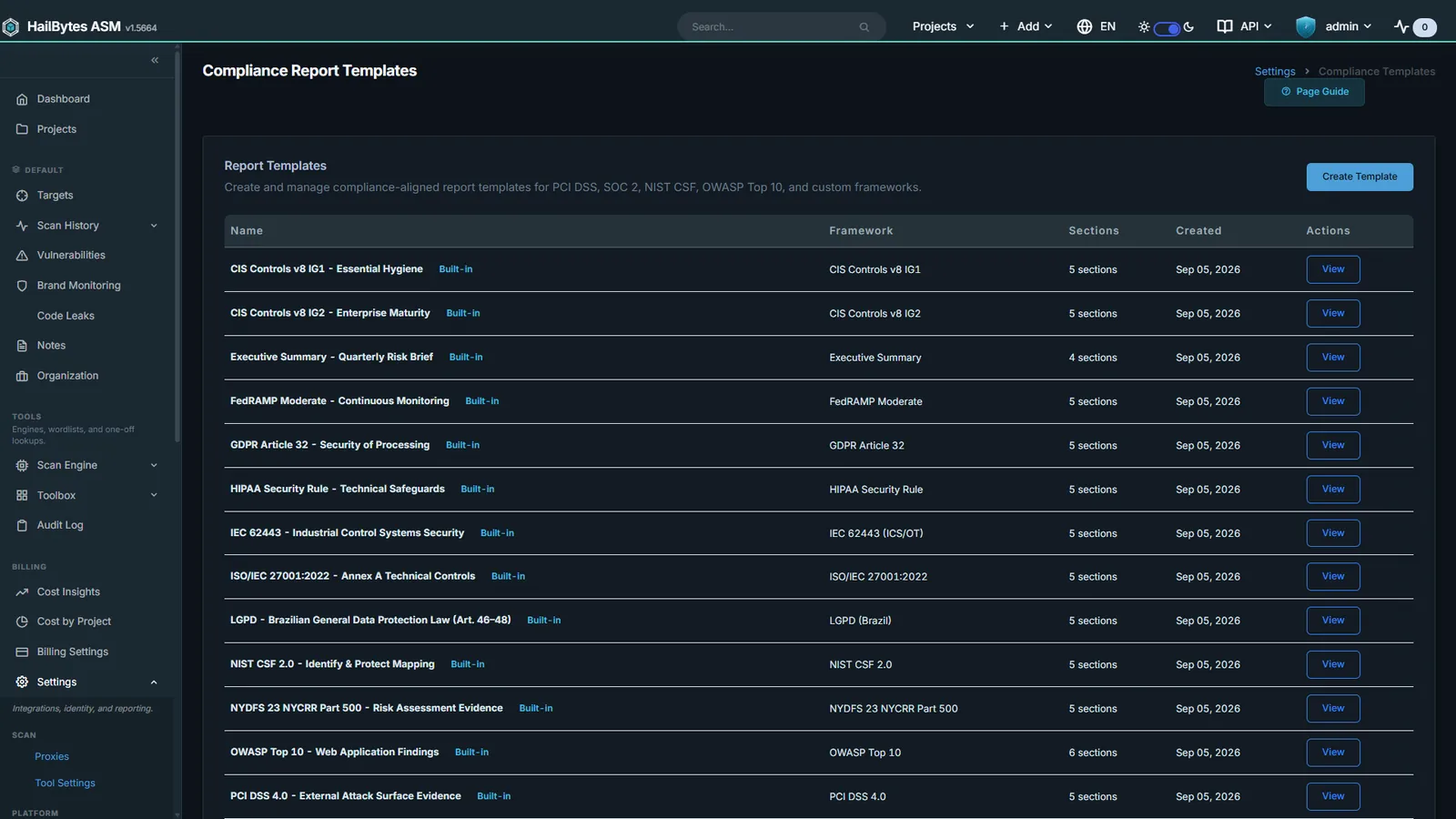Open the API dropdown menu
The width and height of the screenshot is (1456, 819).
pos(1245,26)
